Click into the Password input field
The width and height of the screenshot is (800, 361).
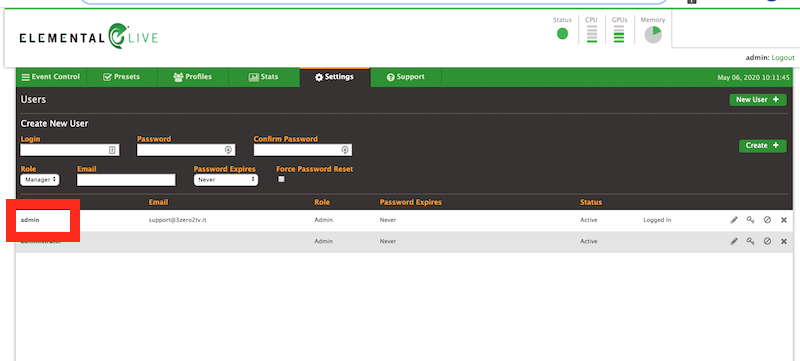186,150
